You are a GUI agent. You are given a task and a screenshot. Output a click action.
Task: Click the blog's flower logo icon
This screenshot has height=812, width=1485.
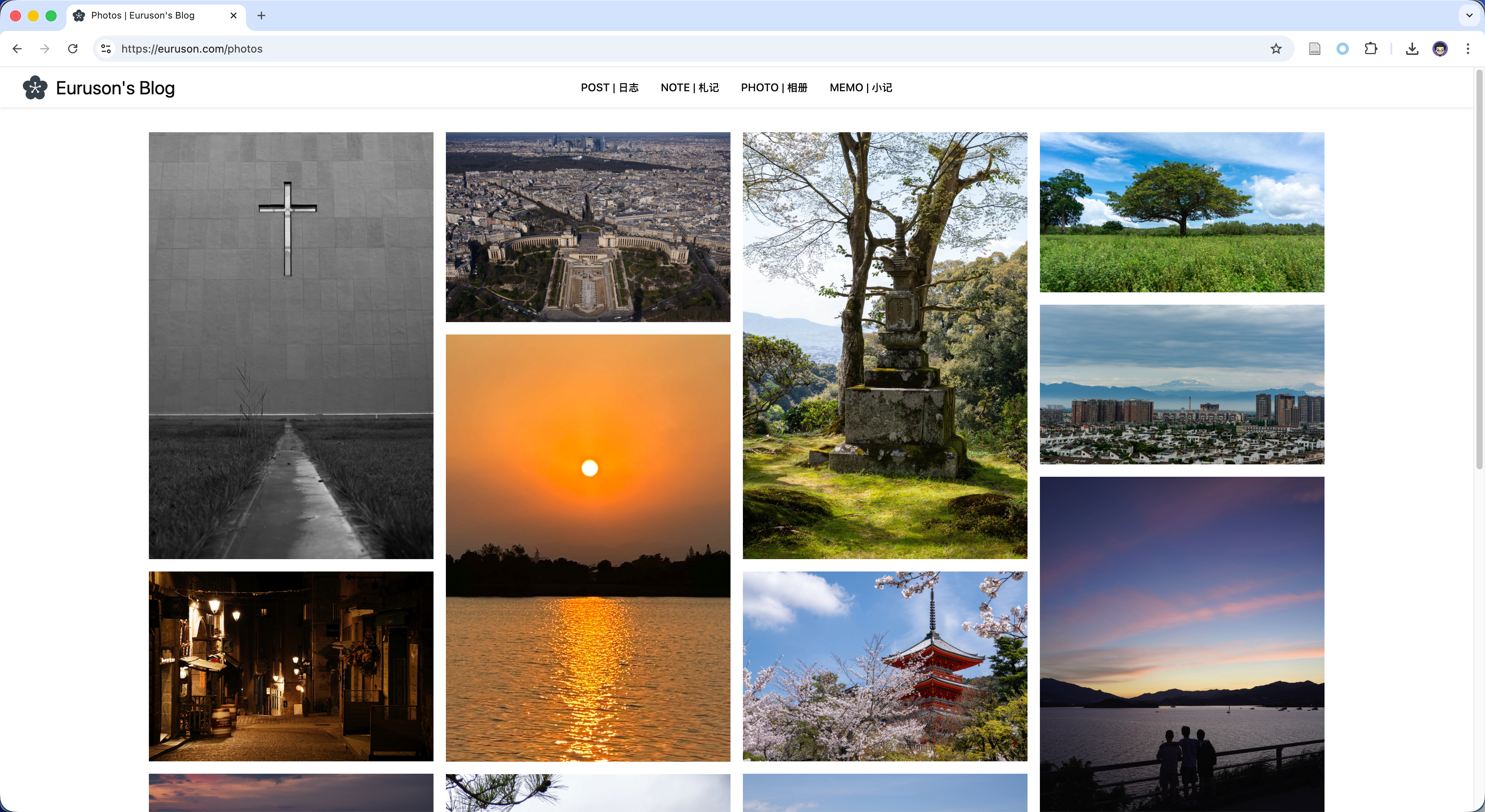(35, 88)
